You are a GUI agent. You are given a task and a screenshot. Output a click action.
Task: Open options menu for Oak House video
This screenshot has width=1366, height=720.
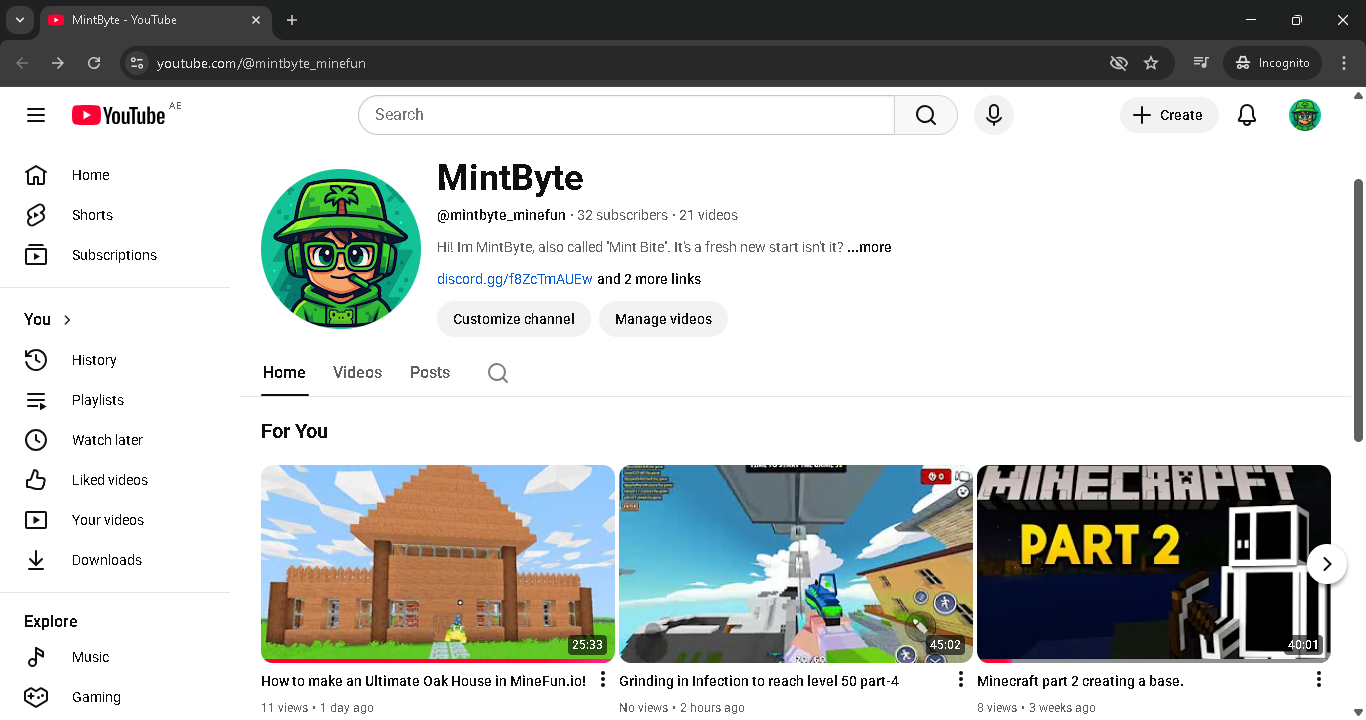603,680
